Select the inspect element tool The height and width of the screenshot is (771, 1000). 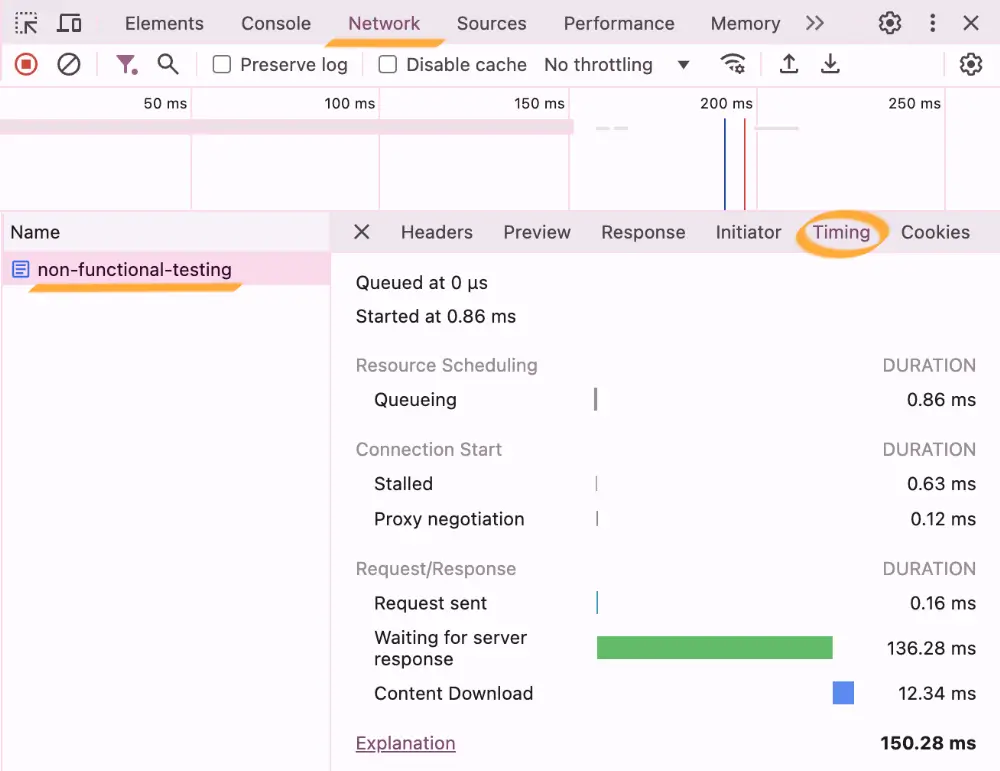(26, 22)
